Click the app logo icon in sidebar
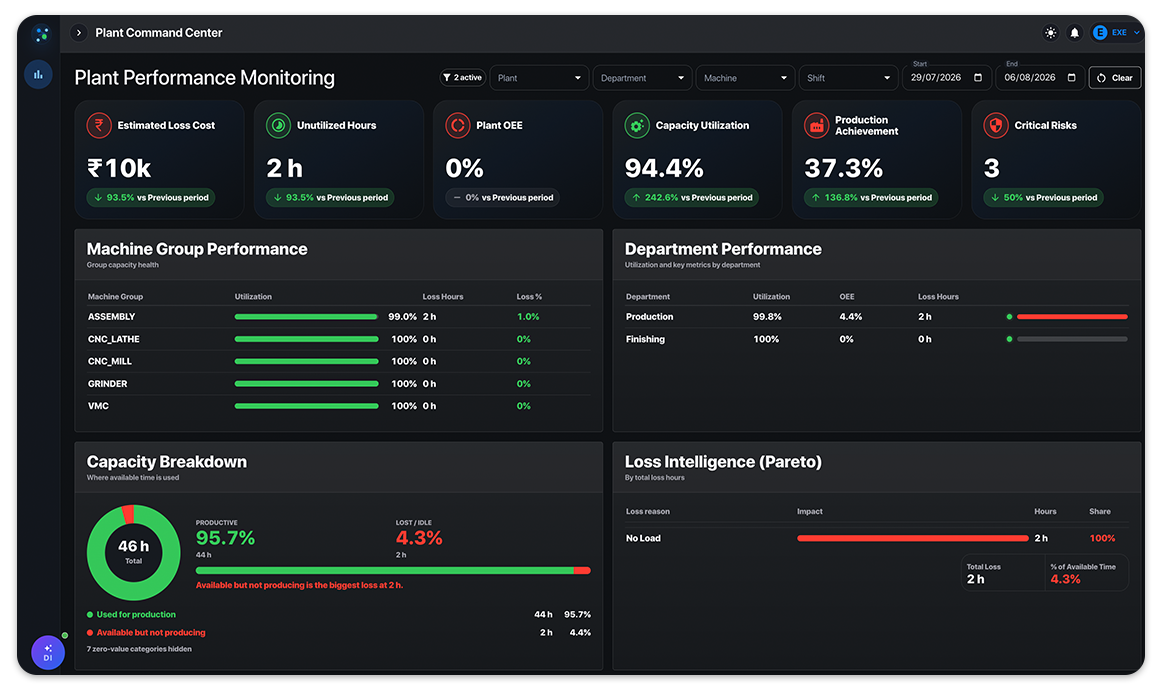The image size is (1159, 695). 41,34
